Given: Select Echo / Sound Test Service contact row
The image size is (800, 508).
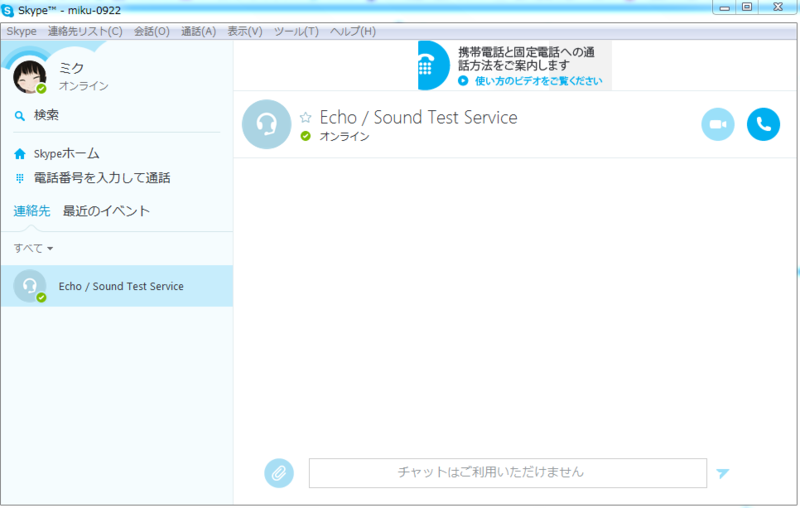Looking at the screenshot, I should click(117, 286).
